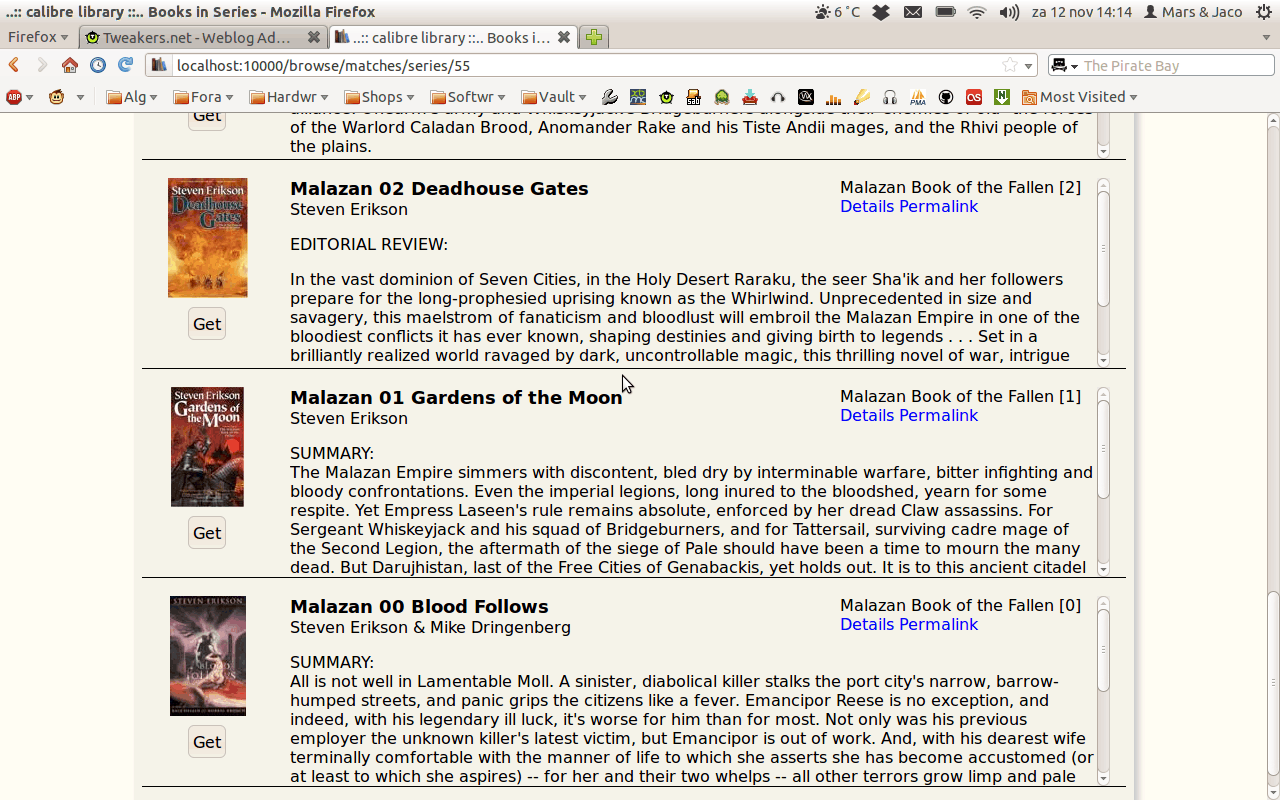Open the Last.fm red bookmark icon
Image resolution: width=1280 pixels, height=800 pixels.
click(x=973, y=97)
